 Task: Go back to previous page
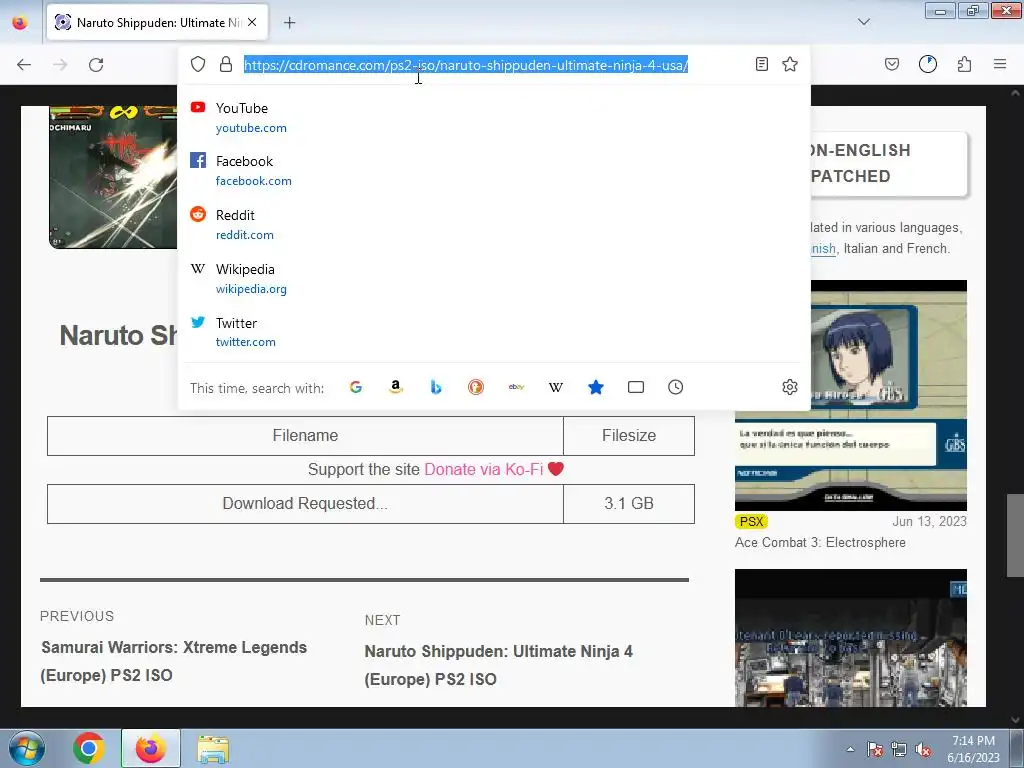[x=24, y=65]
